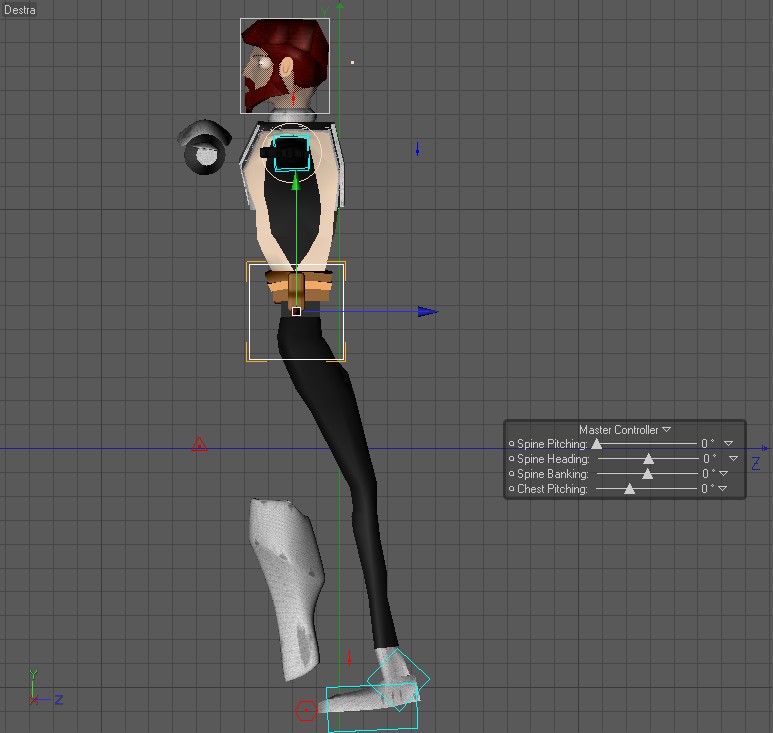The image size is (773, 733).
Task: Toggle the Chest Pitching keyframe circle
Action: pyautogui.click(x=511, y=489)
